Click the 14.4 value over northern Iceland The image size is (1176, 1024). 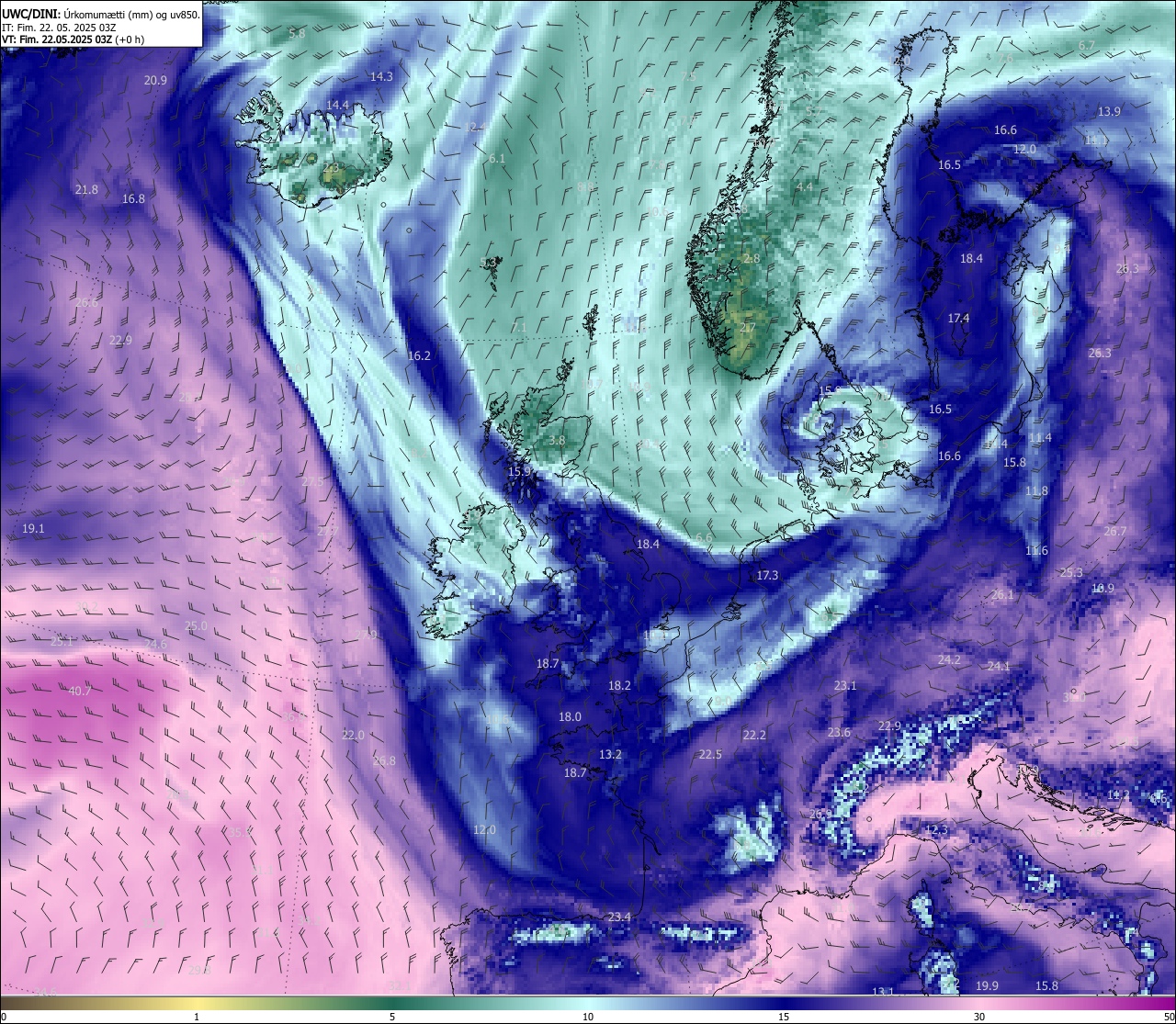tap(337, 106)
